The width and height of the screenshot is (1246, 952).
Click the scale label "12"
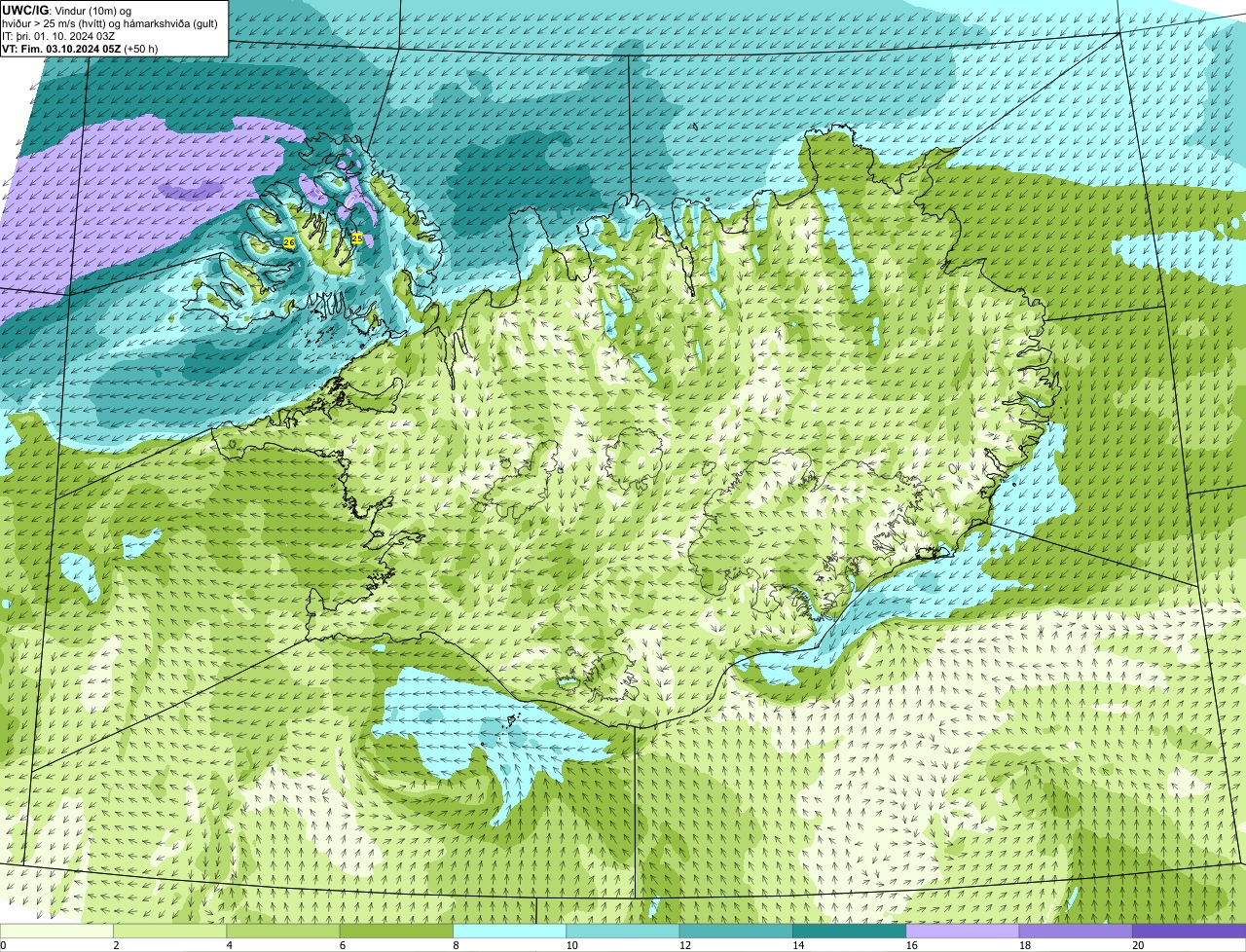pyautogui.click(x=684, y=945)
